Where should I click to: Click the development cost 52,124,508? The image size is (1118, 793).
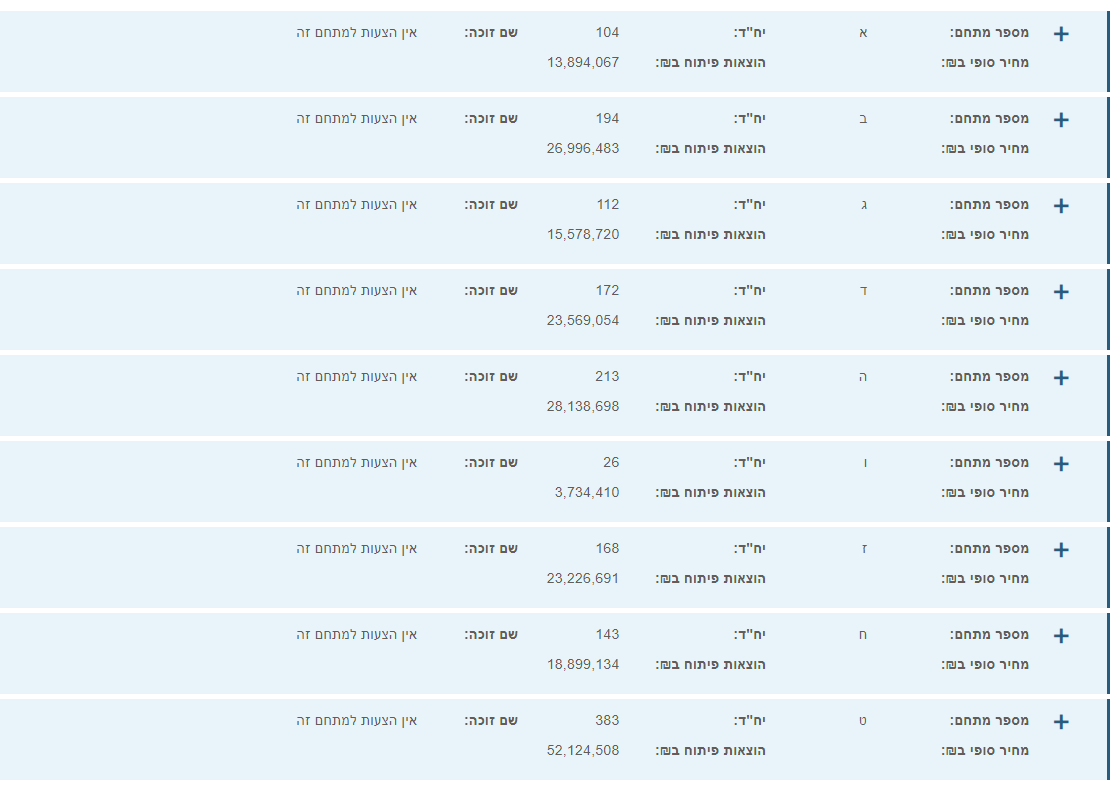coord(583,750)
